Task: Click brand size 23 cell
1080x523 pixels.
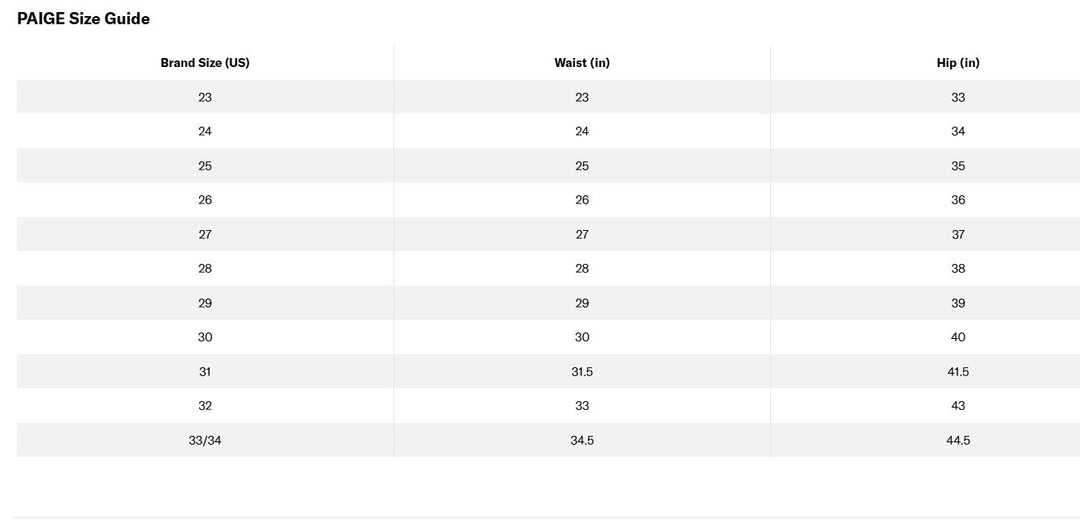Action: pos(205,97)
